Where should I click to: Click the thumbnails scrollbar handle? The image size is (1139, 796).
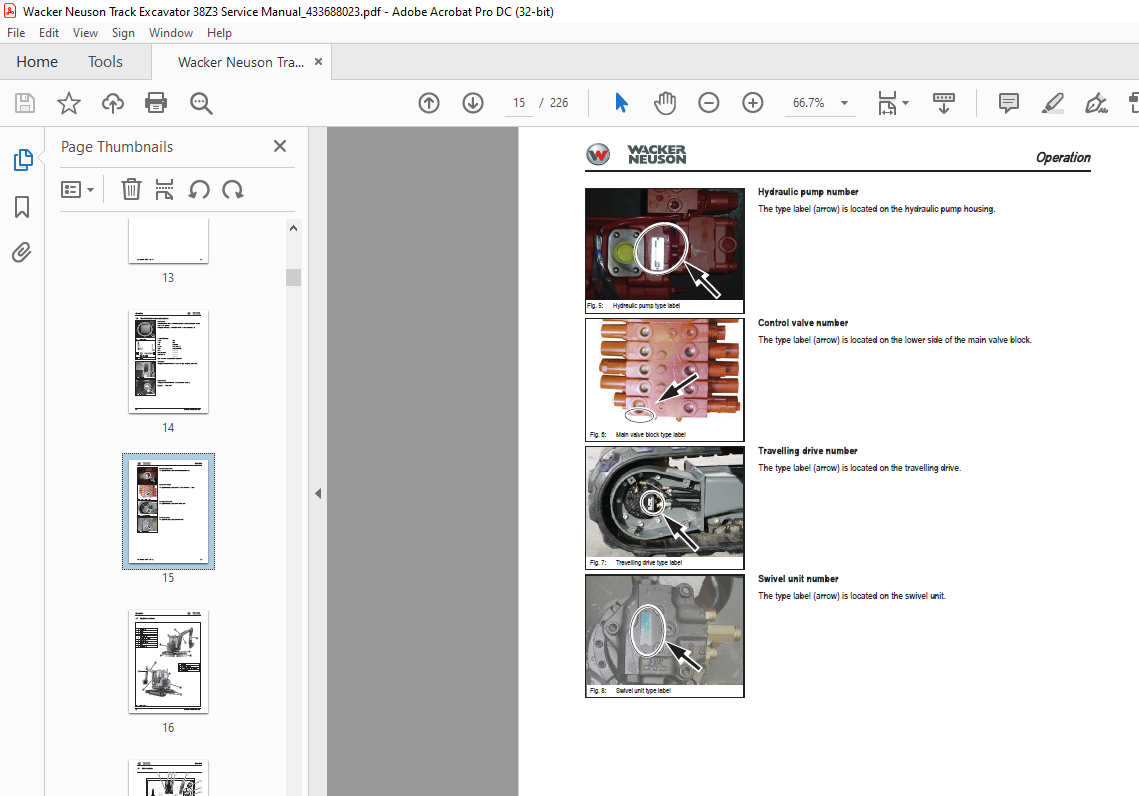click(x=293, y=277)
